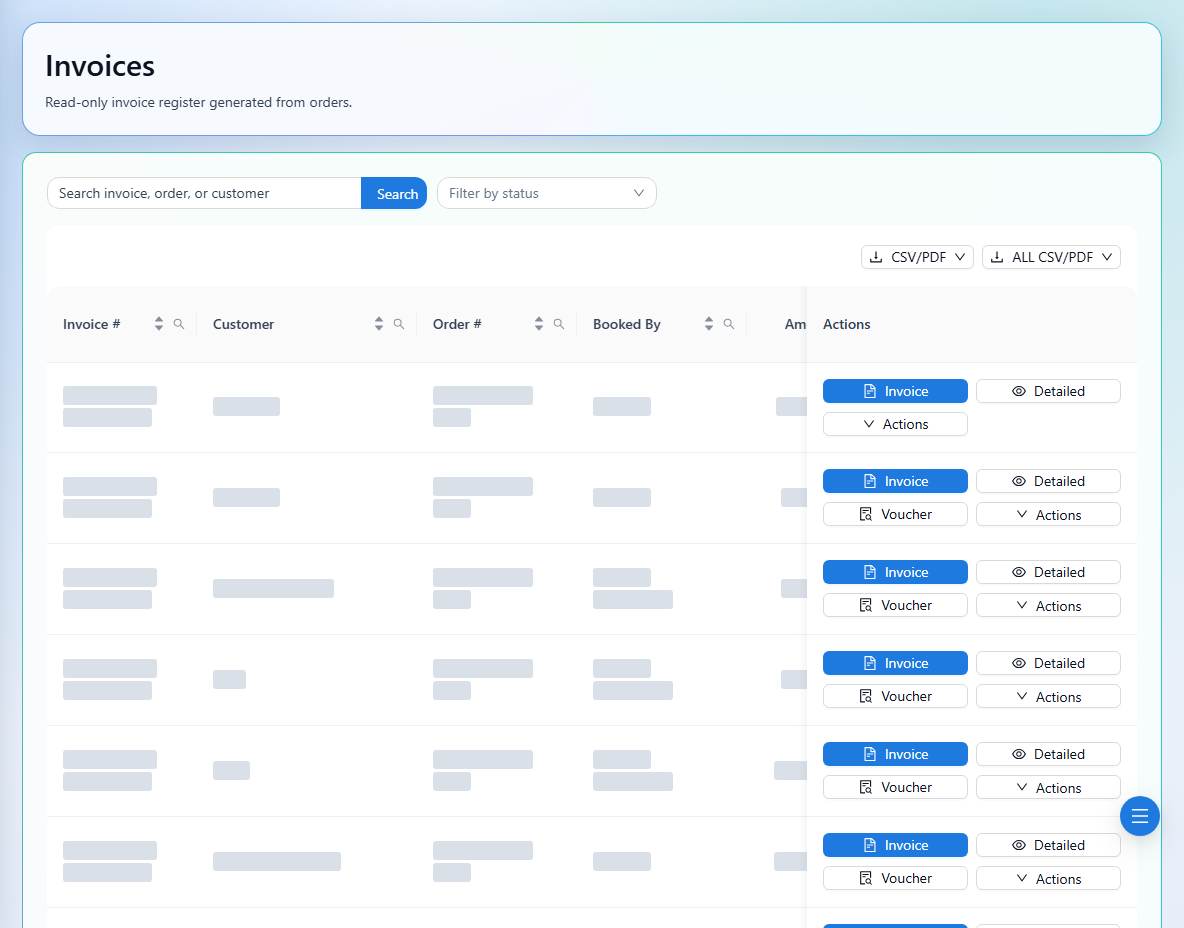
Task: Expand Actions dropdown in fourth row
Action: pyautogui.click(x=1048, y=696)
